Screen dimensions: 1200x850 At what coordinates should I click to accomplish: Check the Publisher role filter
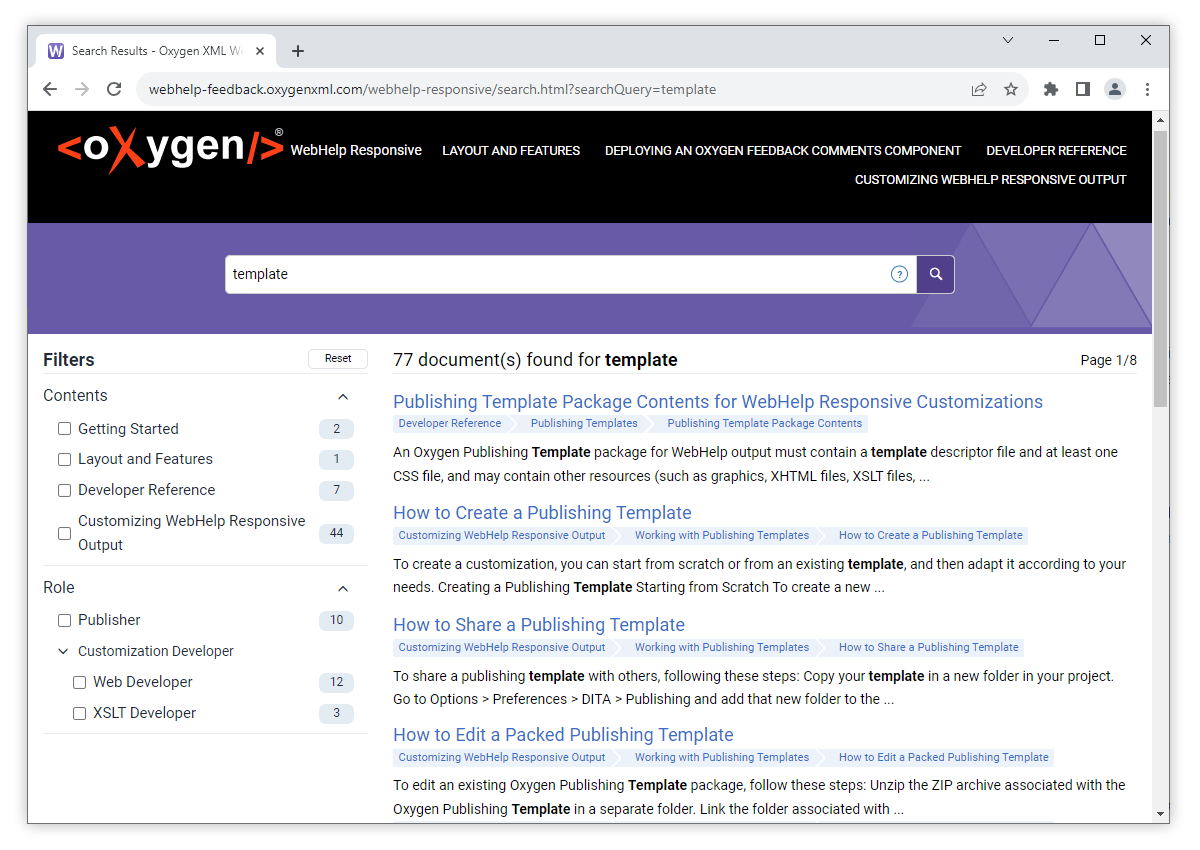pyautogui.click(x=64, y=620)
